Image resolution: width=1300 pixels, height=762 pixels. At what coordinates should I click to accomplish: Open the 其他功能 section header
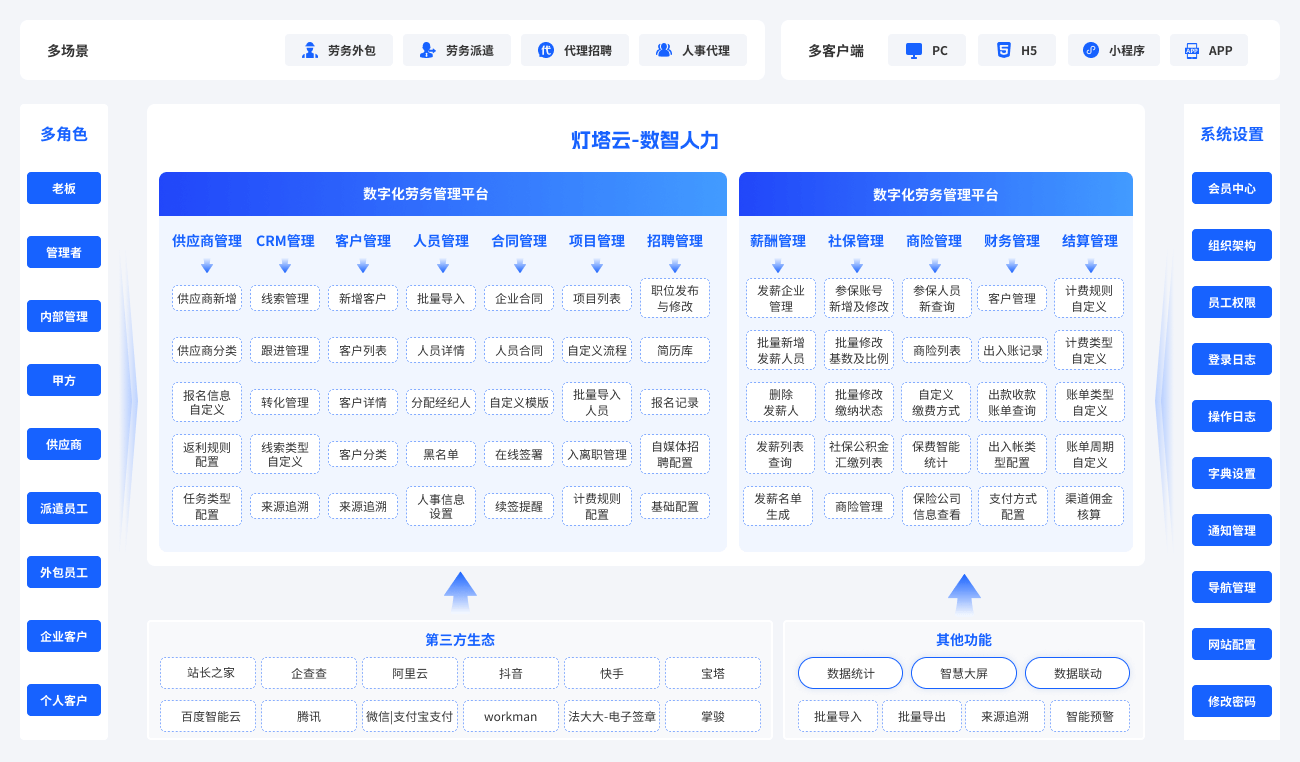pos(964,639)
